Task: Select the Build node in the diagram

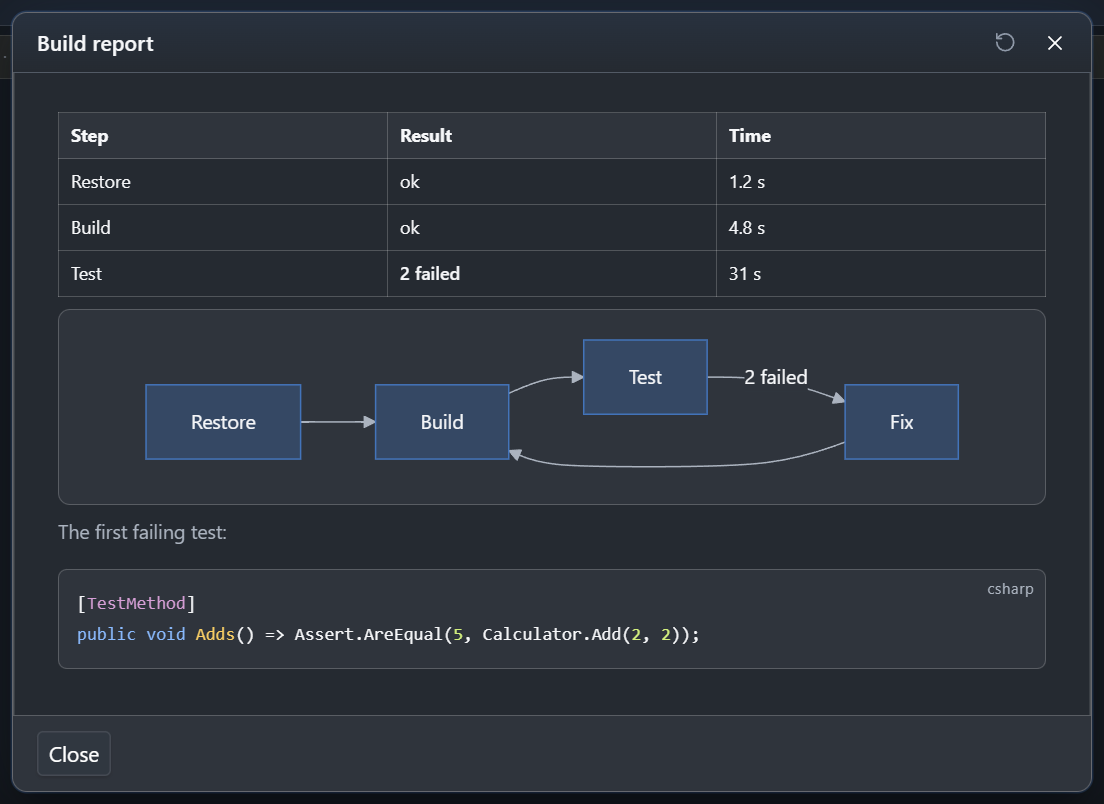Action: coord(442,422)
